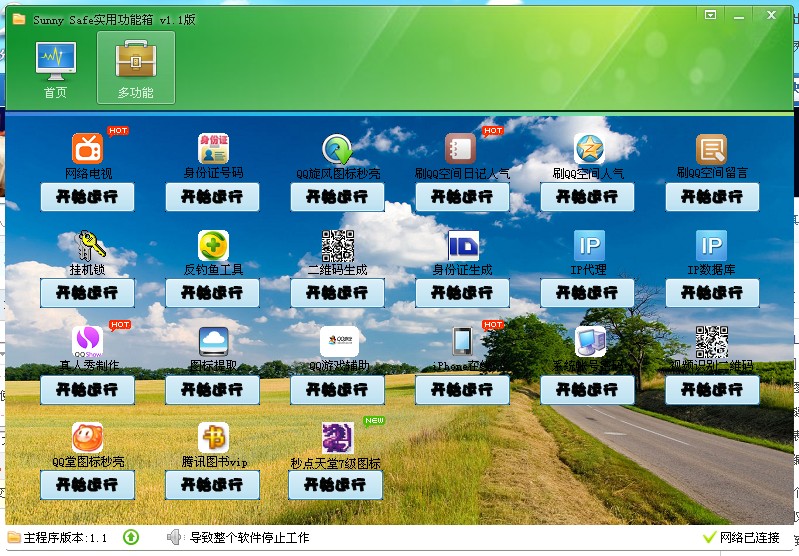Click the 图标提取 cloud icon

tap(214, 341)
